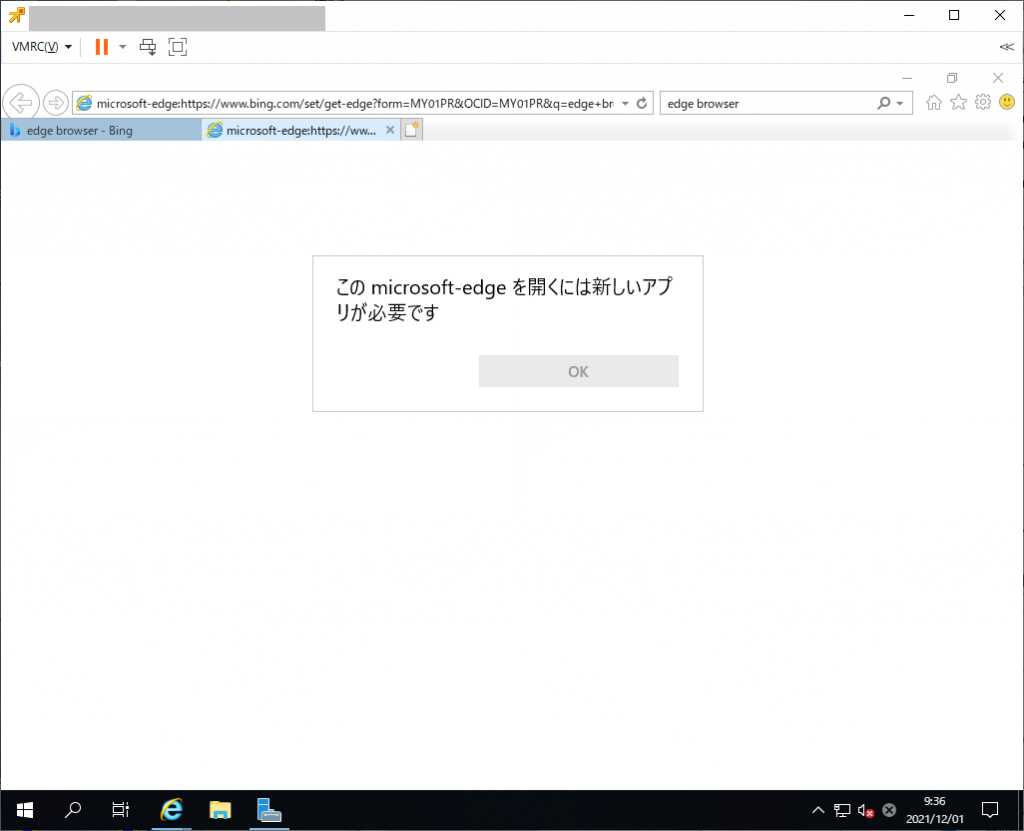Select the address bar URL field

355,103
